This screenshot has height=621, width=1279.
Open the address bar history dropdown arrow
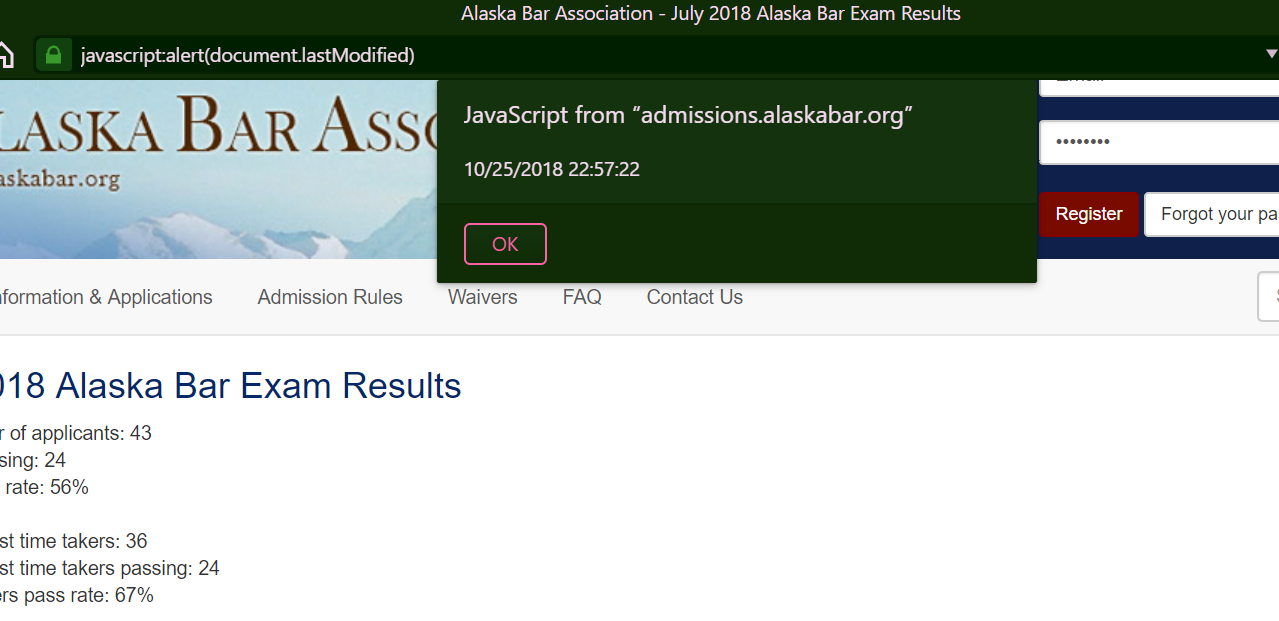[1271, 54]
